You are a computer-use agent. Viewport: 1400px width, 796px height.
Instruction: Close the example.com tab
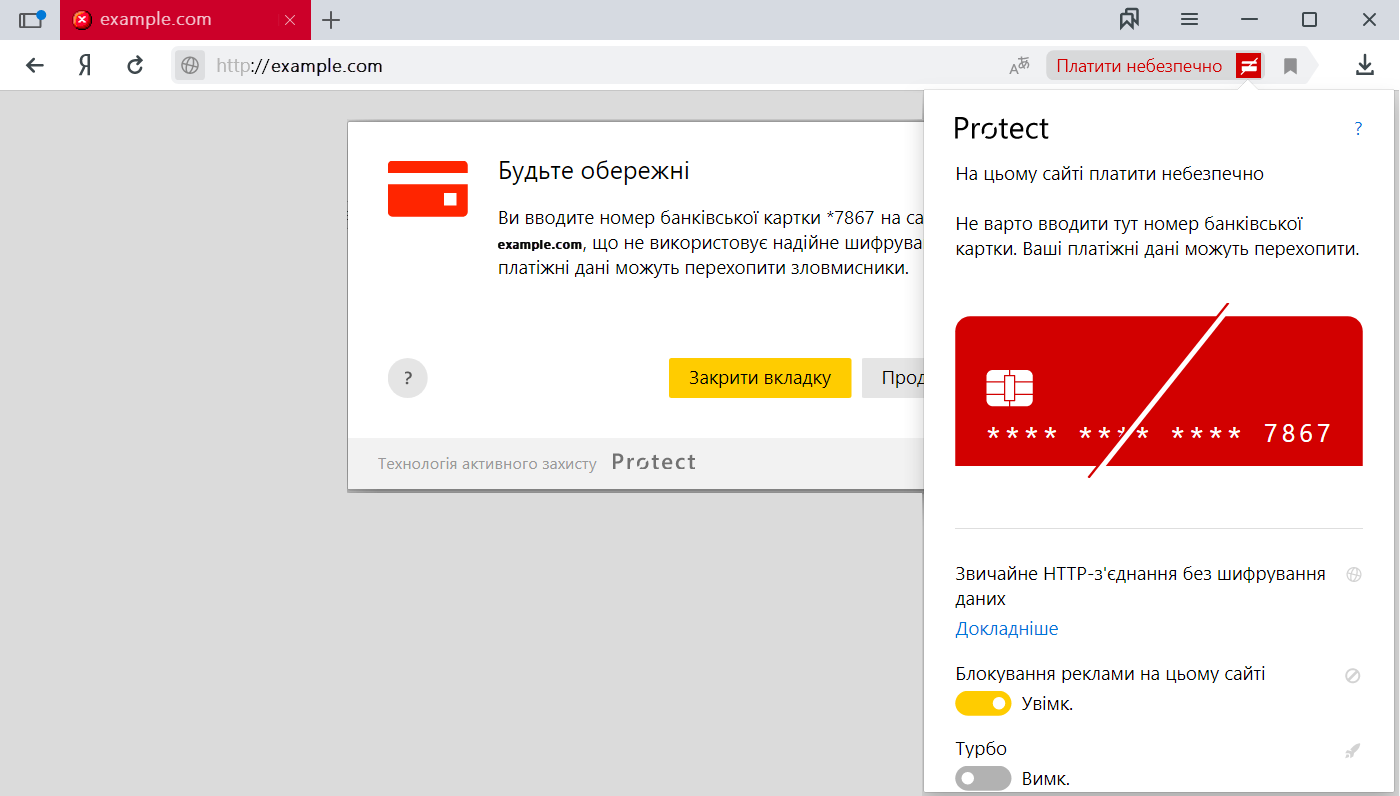(x=291, y=20)
